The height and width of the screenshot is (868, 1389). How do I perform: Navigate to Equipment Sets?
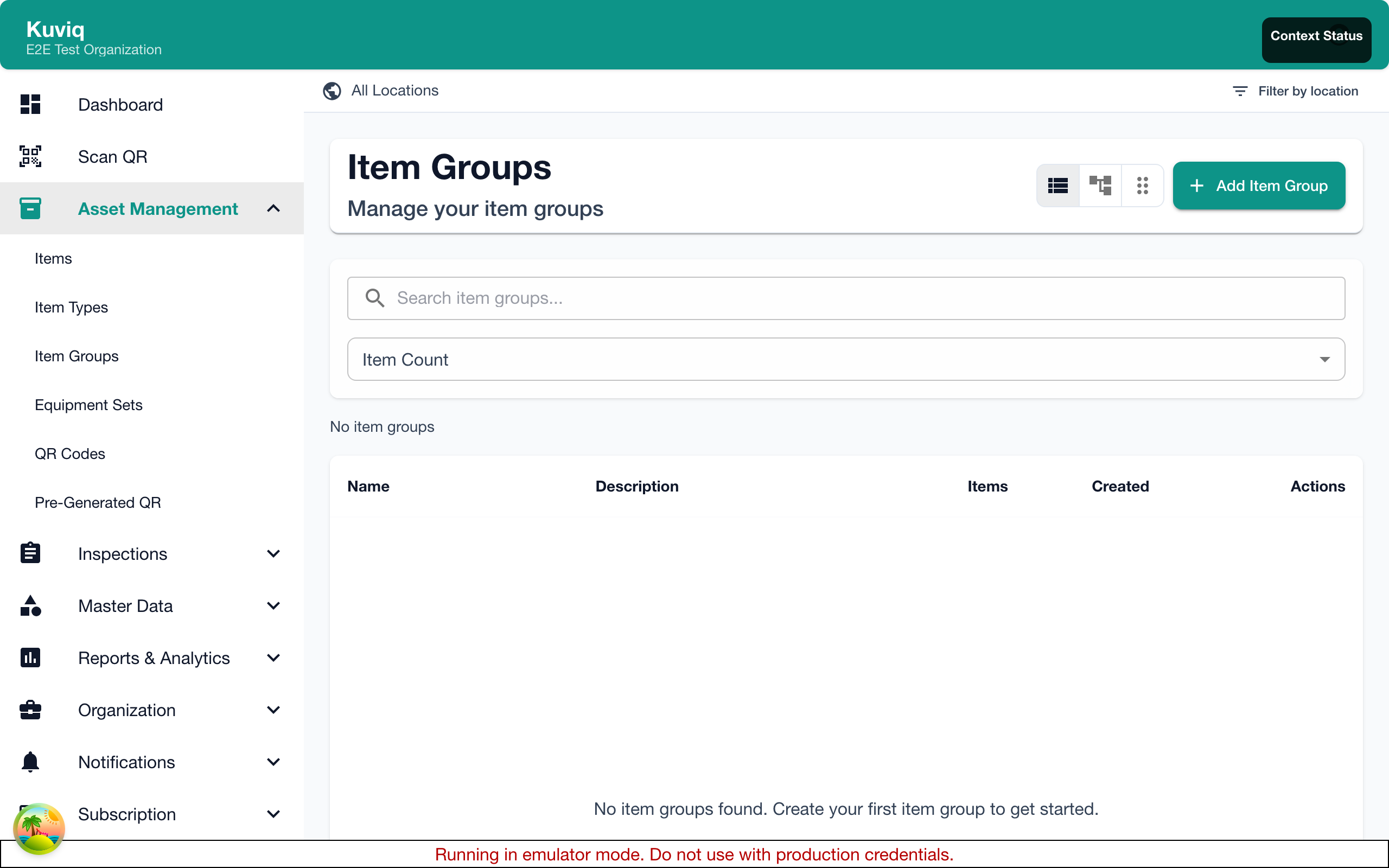(88, 405)
